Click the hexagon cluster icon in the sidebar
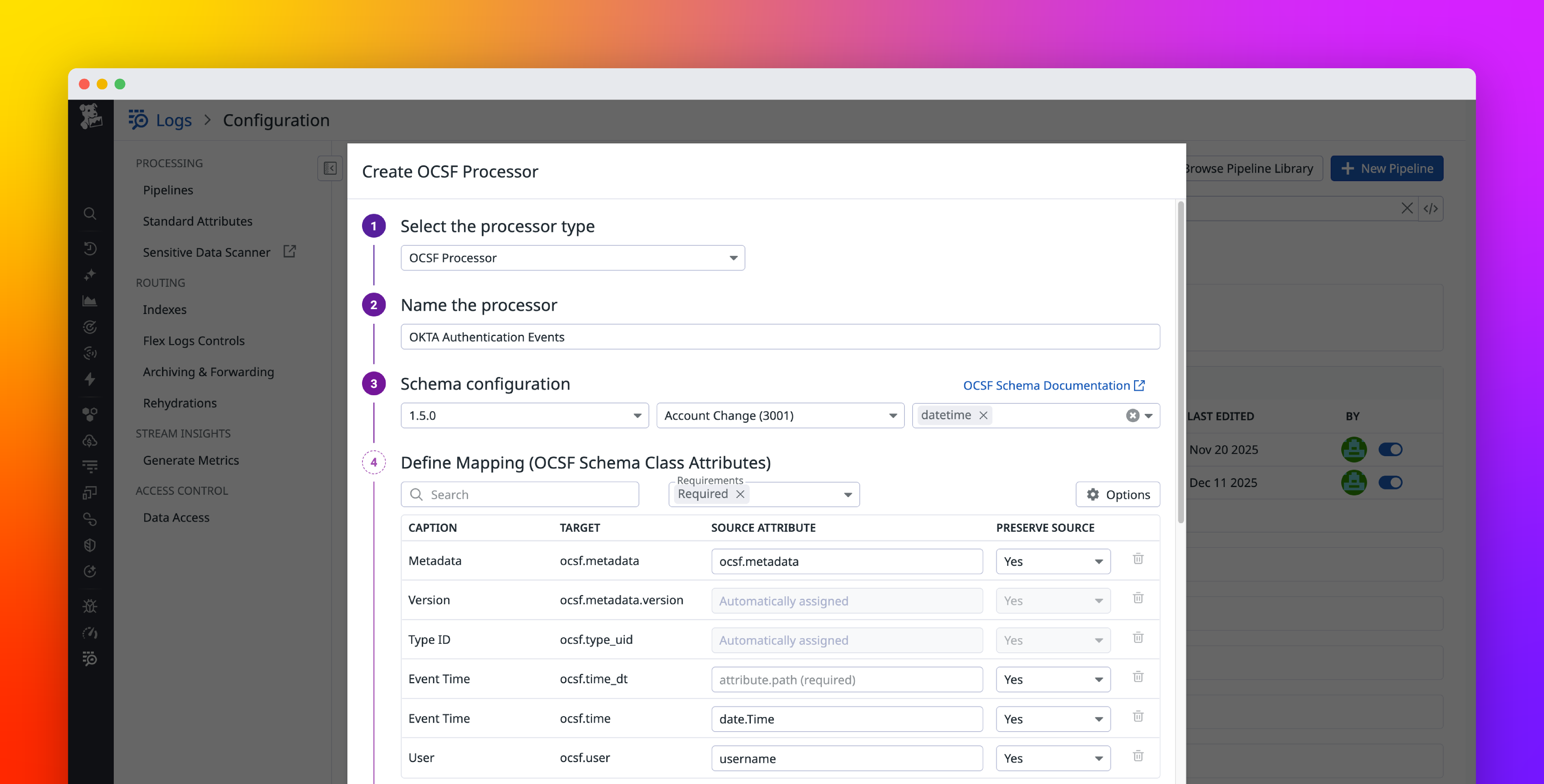The width and height of the screenshot is (1544, 784). (90, 413)
